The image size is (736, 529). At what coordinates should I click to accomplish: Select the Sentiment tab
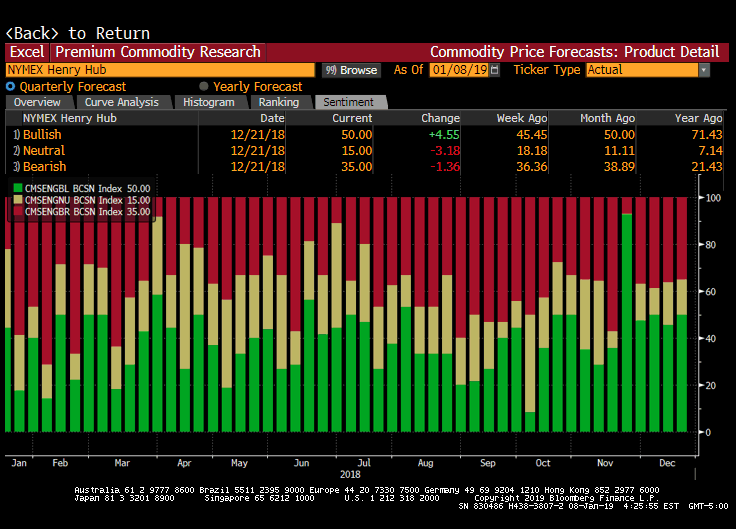(x=348, y=102)
